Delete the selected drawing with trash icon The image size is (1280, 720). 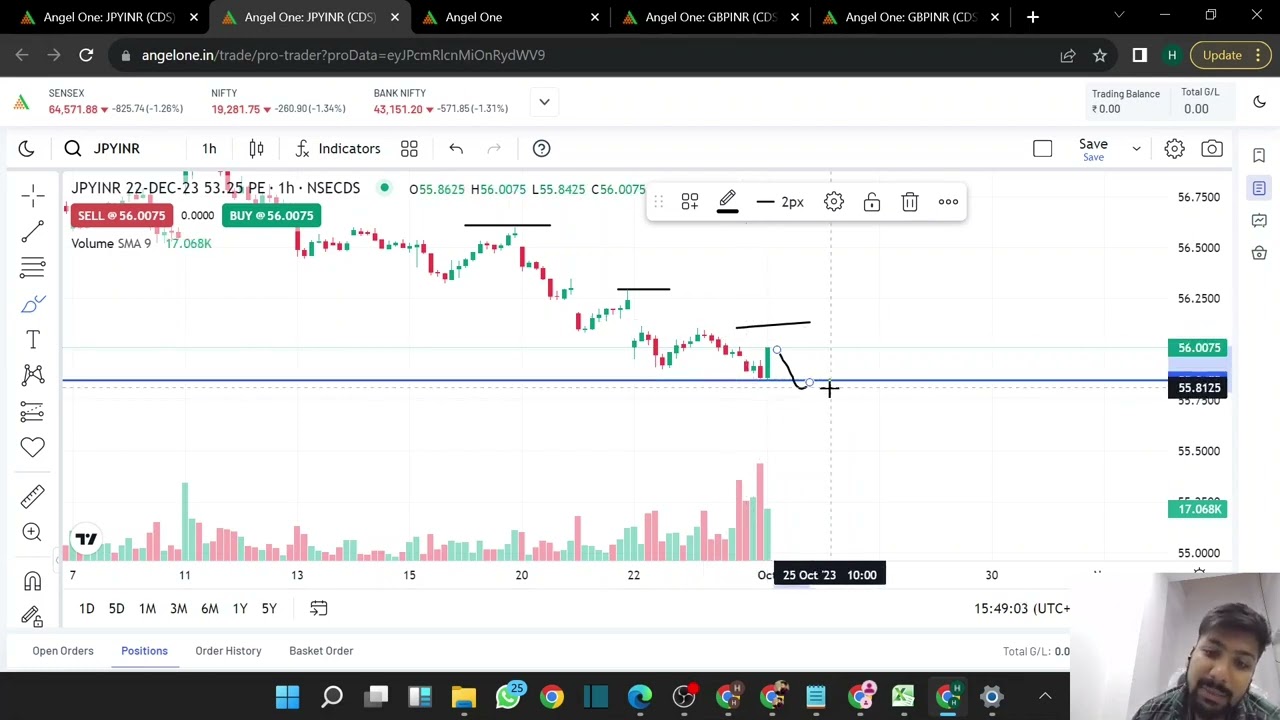pos(909,202)
